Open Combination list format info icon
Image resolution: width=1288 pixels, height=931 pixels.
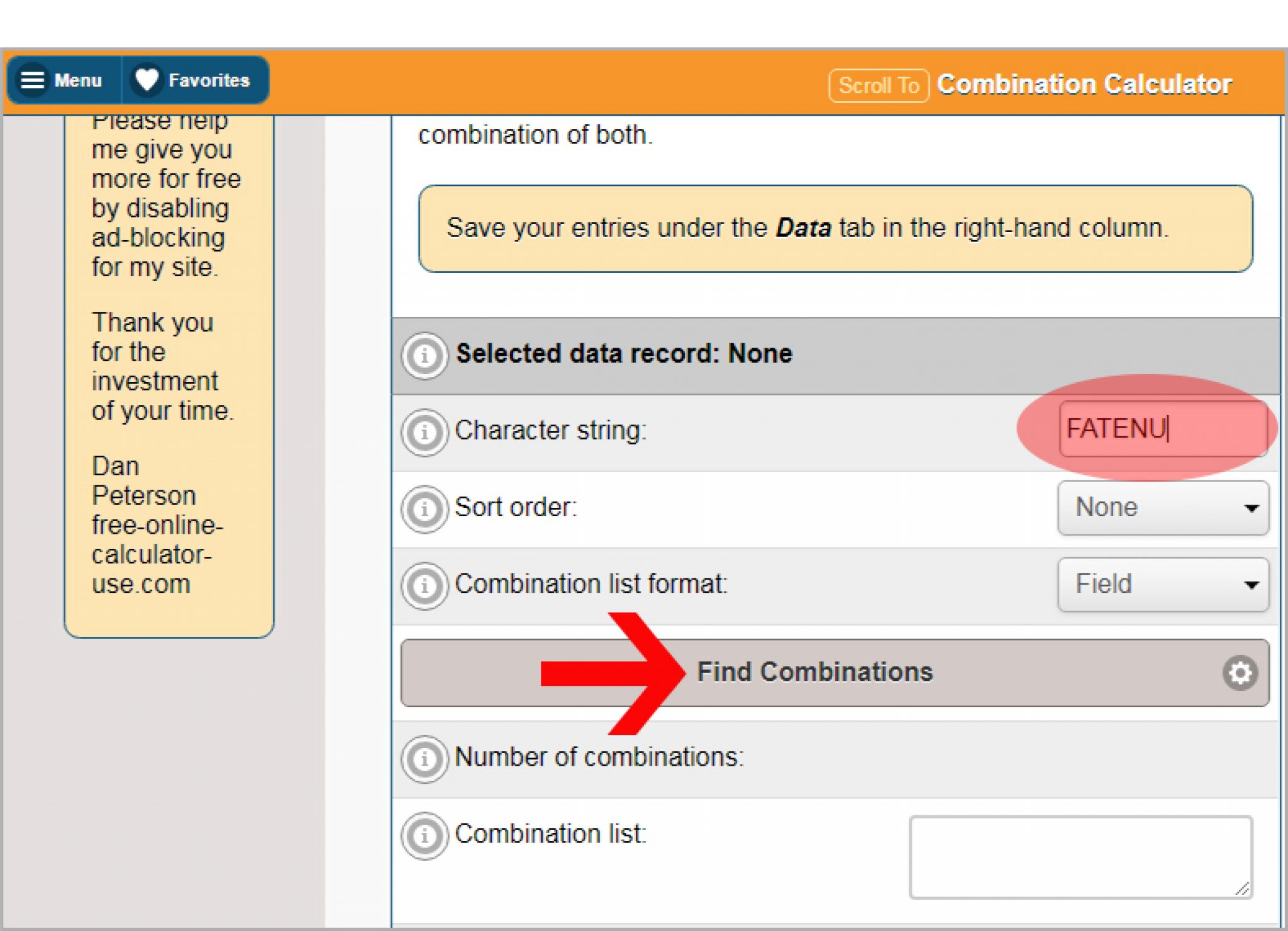(425, 585)
